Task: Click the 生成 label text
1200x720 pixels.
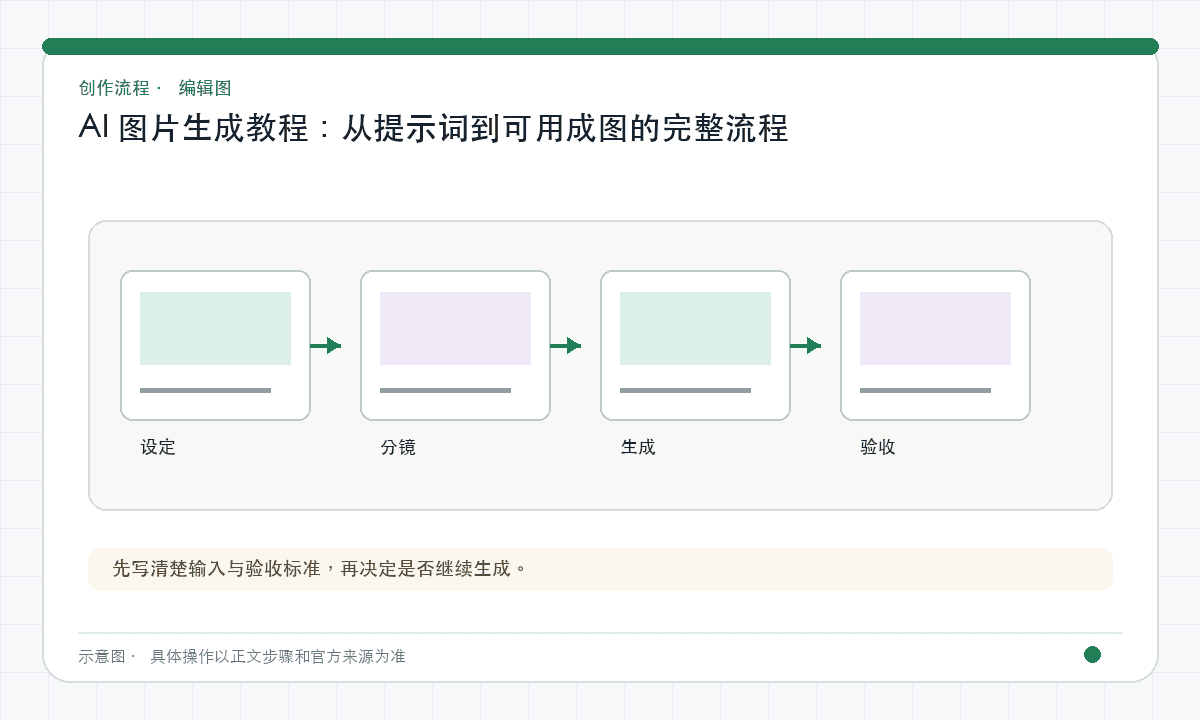Action: click(638, 447)
